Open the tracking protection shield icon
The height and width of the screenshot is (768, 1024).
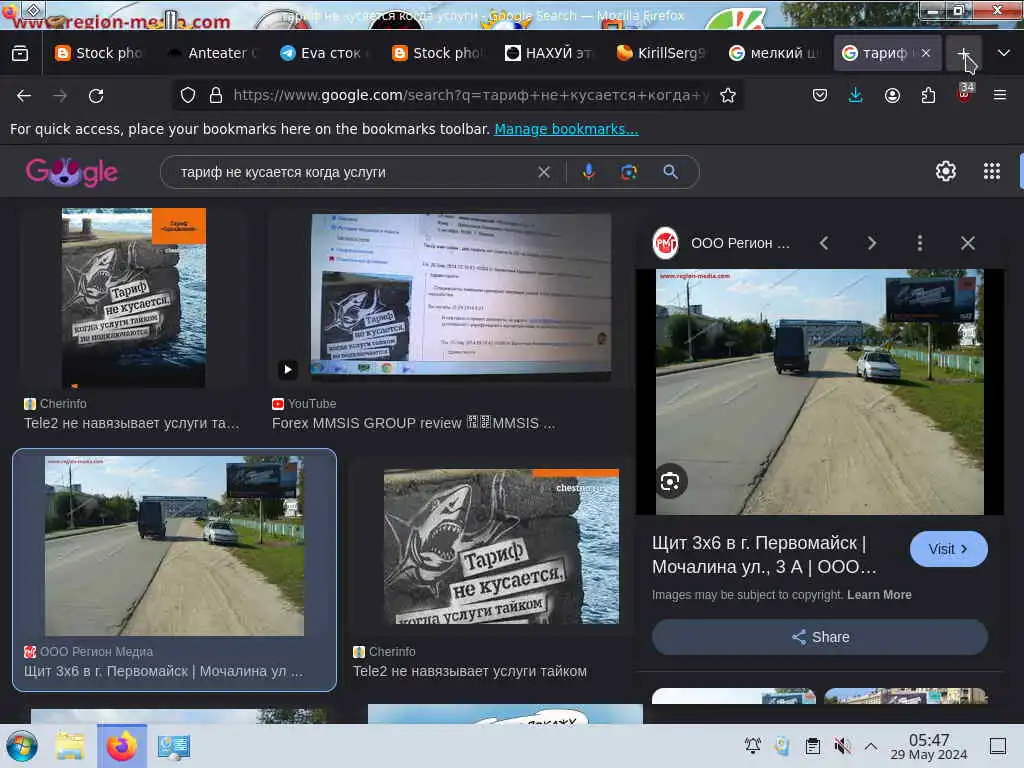(x=188, y=95)
